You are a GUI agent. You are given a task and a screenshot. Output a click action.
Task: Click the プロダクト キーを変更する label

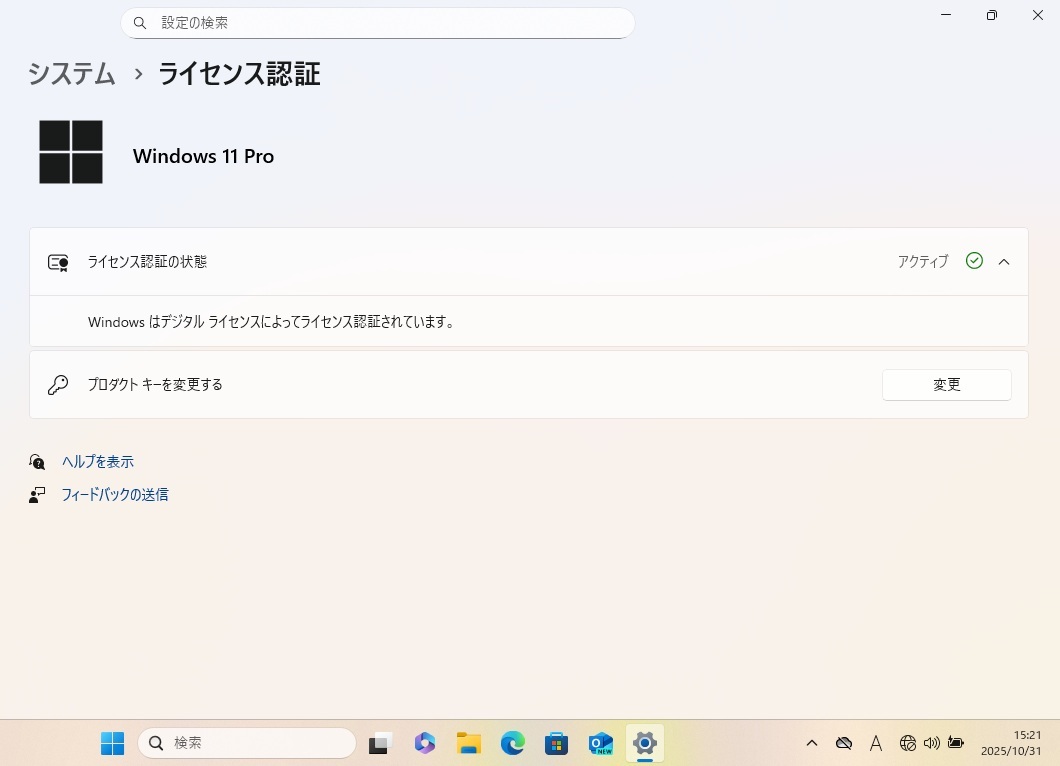[x=155, y=385]
